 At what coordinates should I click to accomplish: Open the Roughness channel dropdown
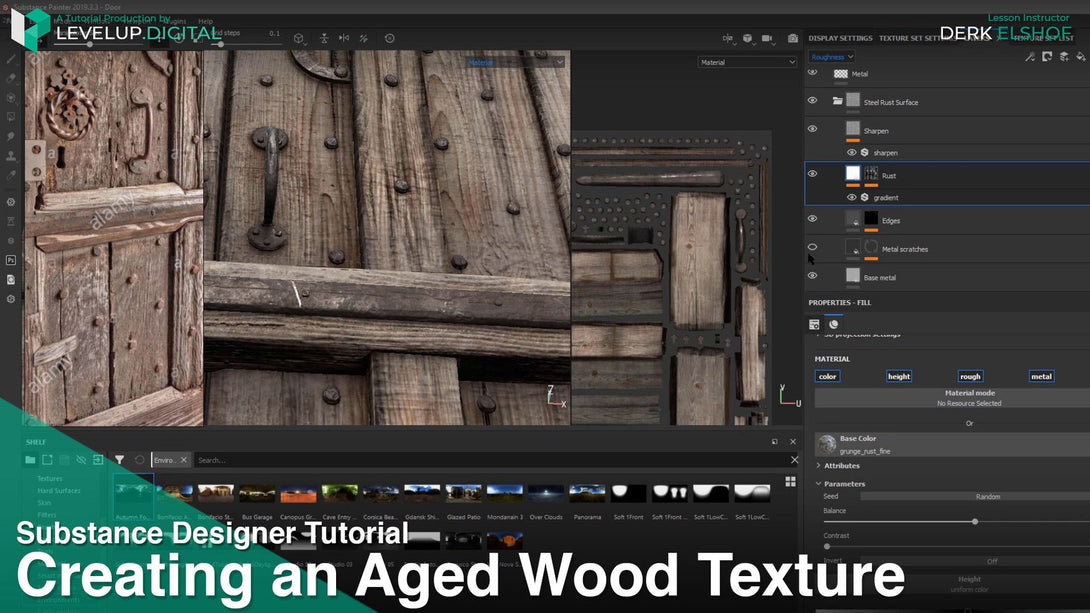pos(831,57)
